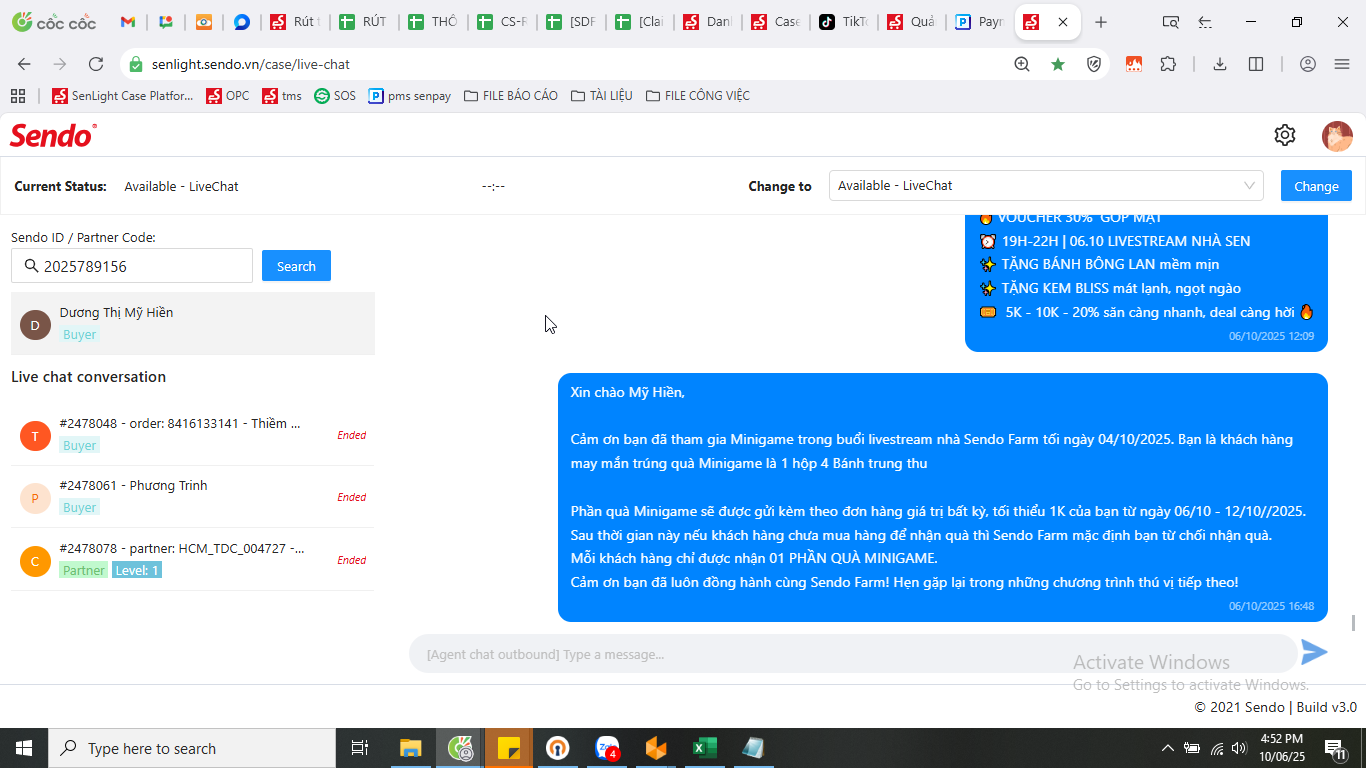Open the pms senpay bookmark
1366x768 pixels.
(x=410, y=96)
